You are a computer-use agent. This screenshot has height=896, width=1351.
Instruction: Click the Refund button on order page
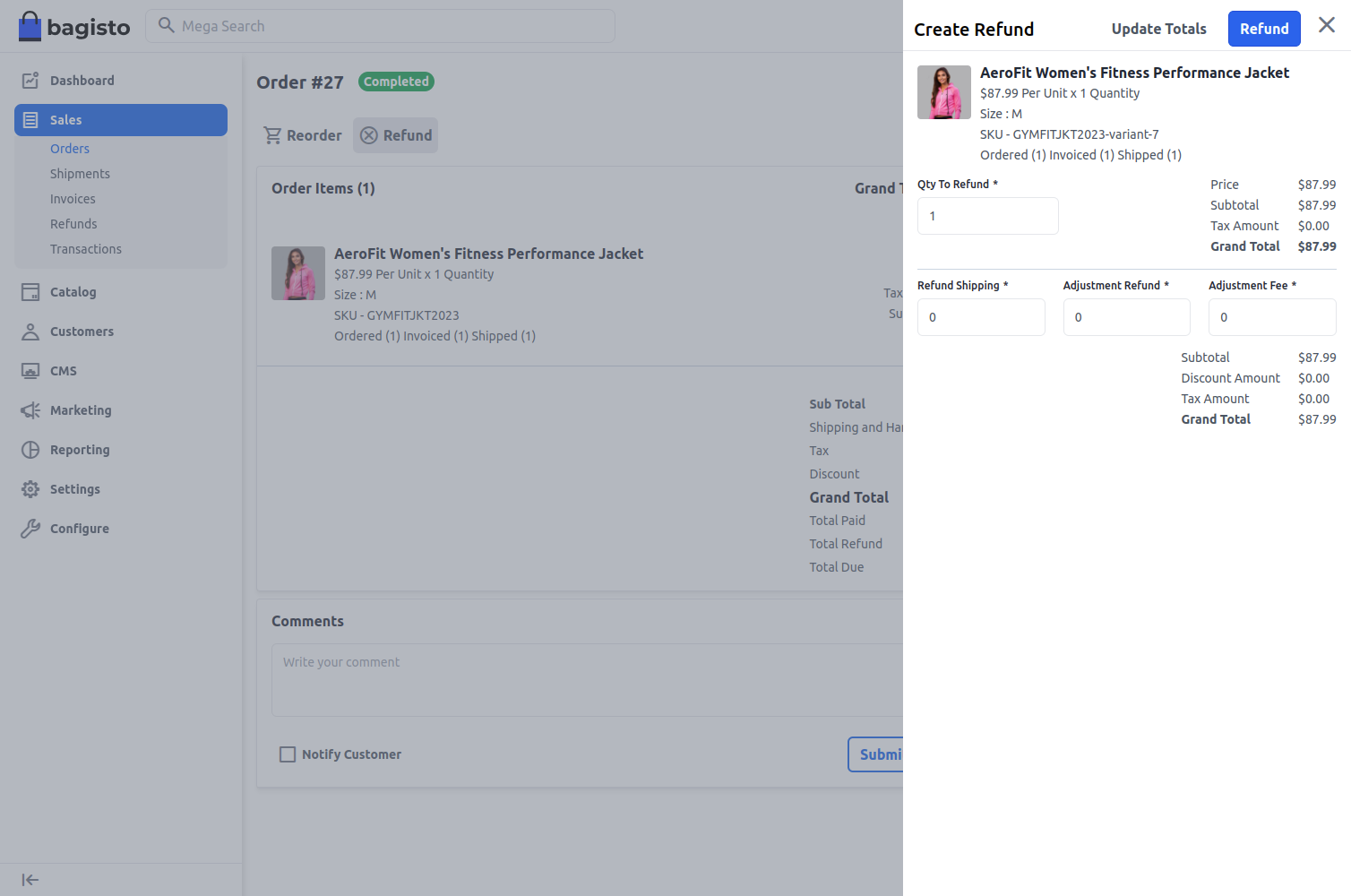point(395,135)
